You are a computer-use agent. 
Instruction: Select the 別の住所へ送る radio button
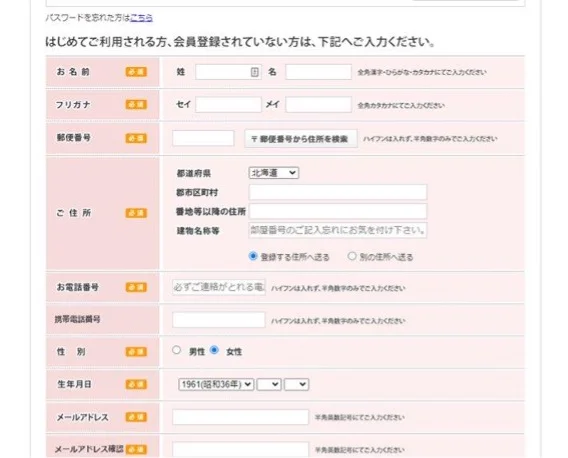point(352,256)
